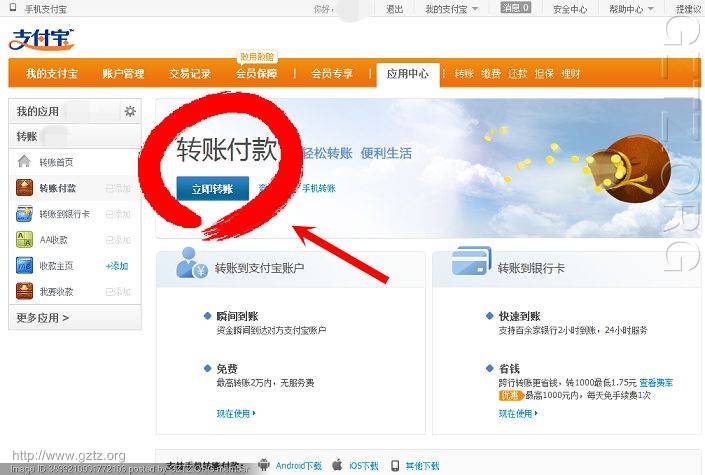Click the 担保 shortcut in orange bar

[544, 73]
